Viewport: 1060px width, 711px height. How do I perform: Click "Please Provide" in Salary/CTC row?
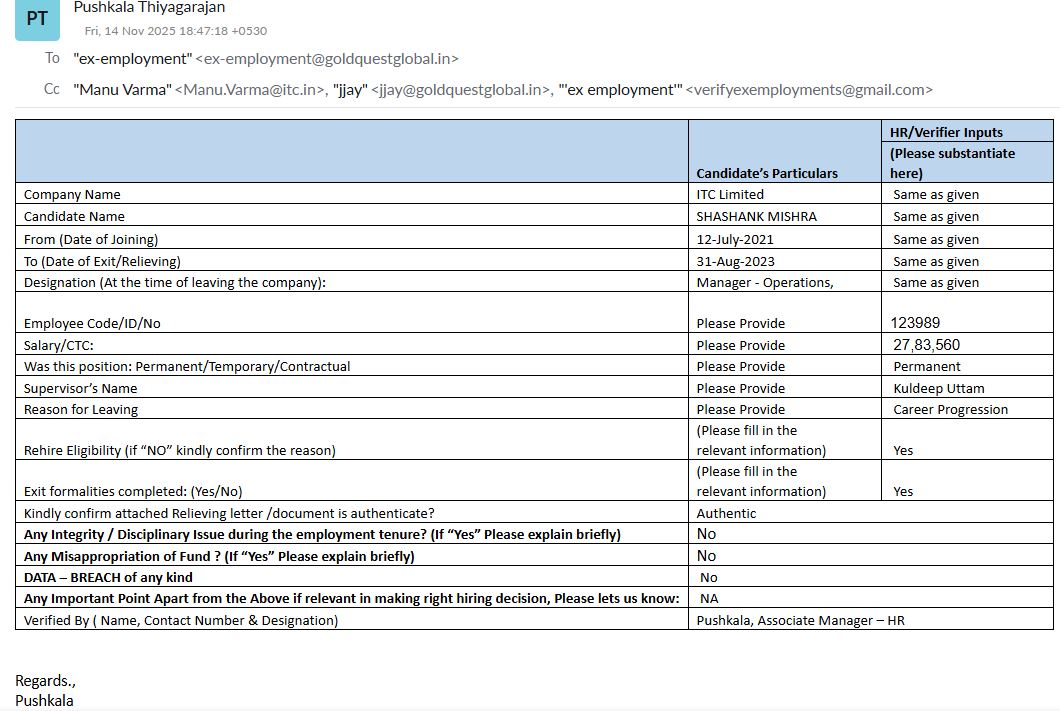pos(741,345)
